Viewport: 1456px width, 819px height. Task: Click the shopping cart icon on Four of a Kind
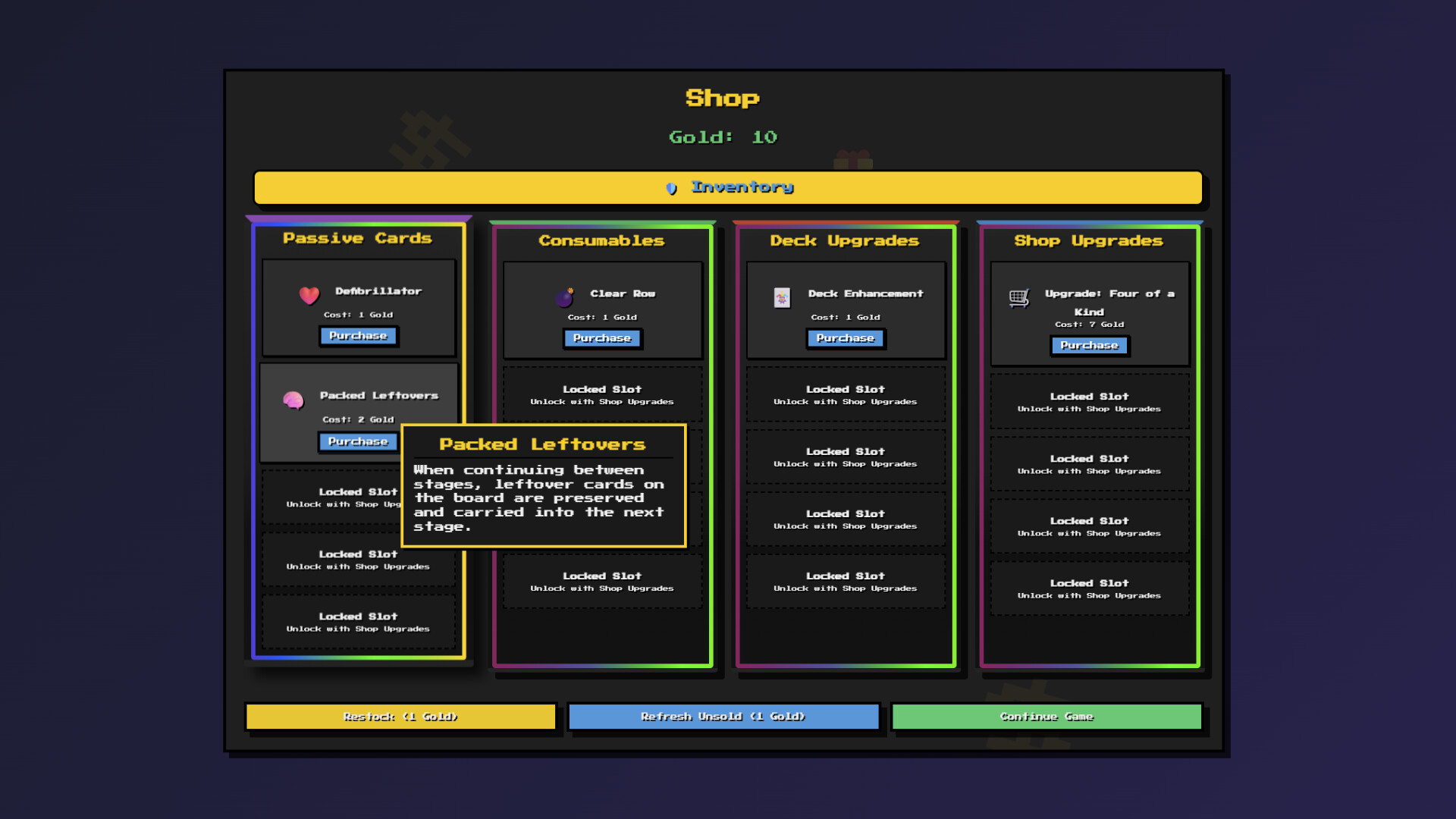click(x=1020, y=299)
